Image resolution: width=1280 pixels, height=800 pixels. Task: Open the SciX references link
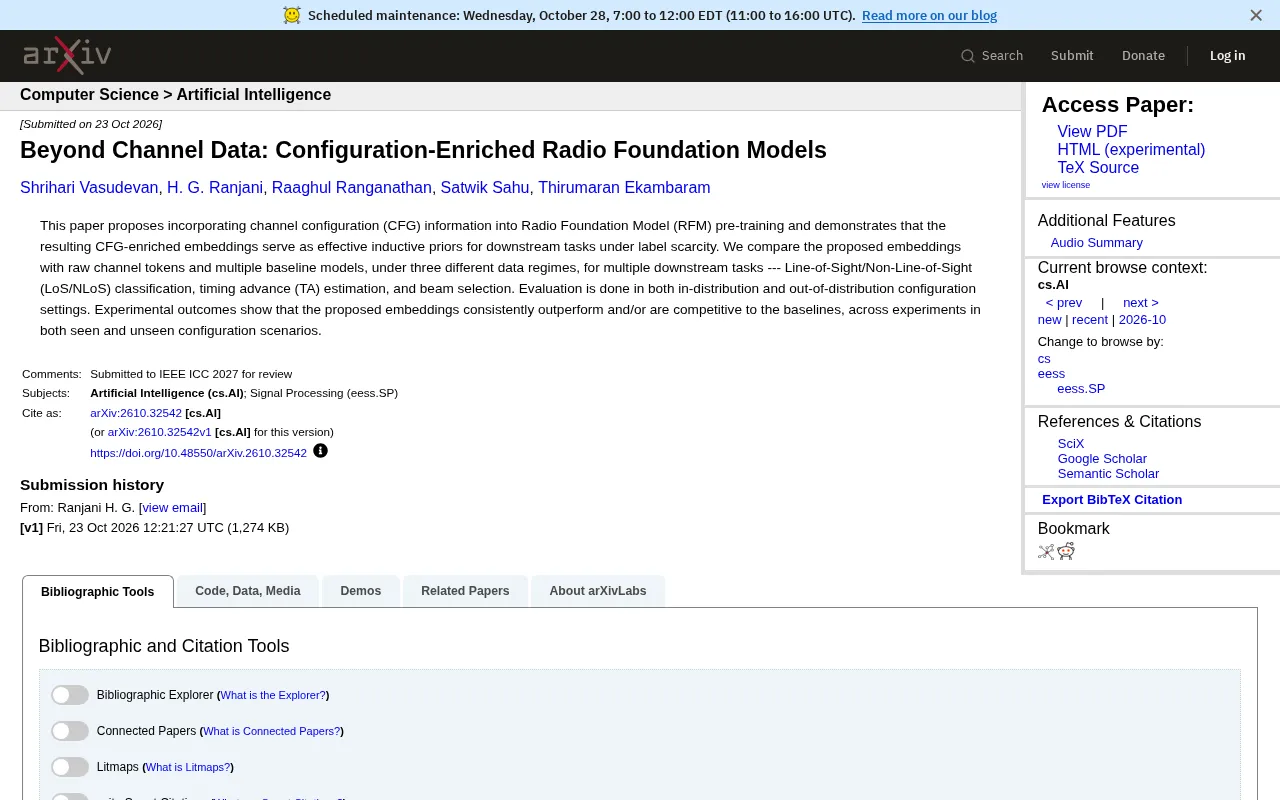tap(1071, 444)
